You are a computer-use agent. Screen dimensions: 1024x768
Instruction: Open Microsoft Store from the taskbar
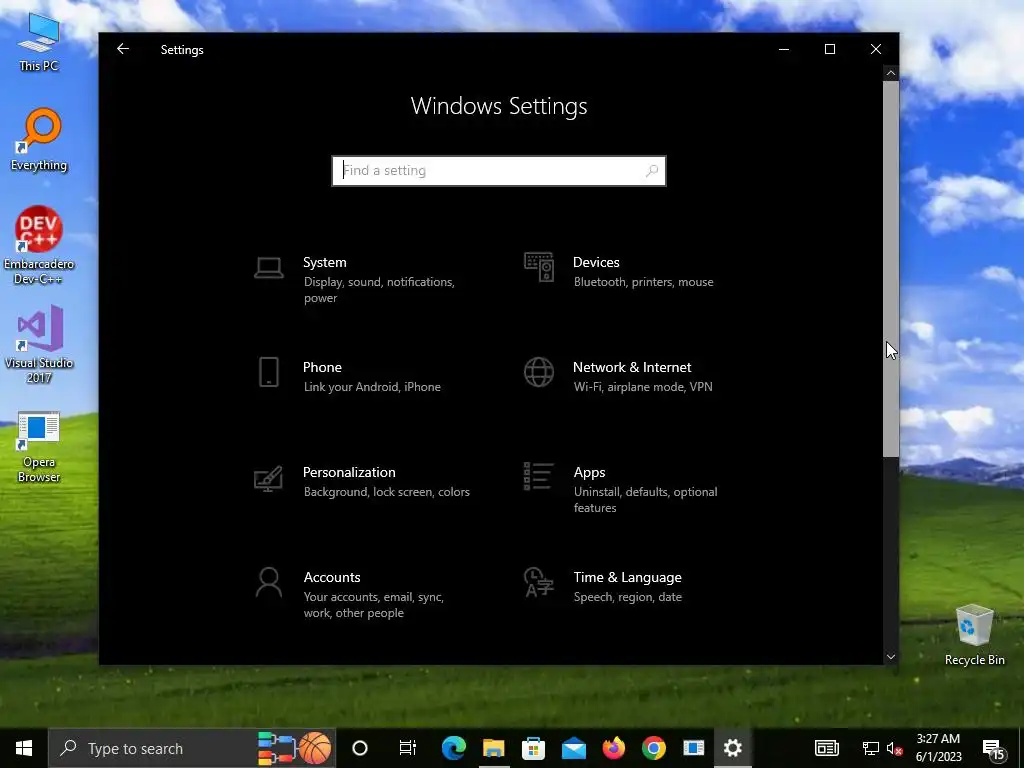[534, 748]
